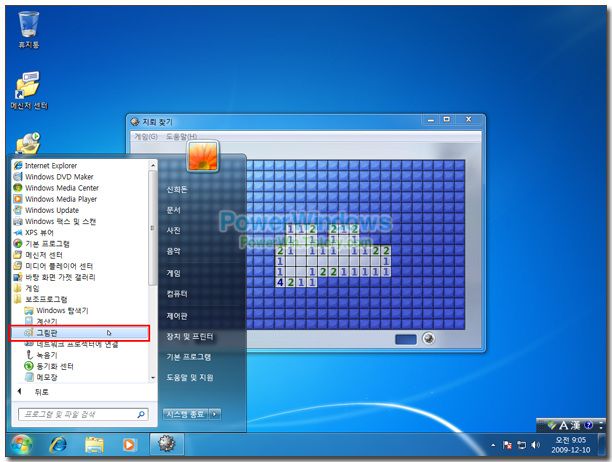Open 문서 from Start menu right pane
Screen dimensions: 612x462
click(173, 210)
